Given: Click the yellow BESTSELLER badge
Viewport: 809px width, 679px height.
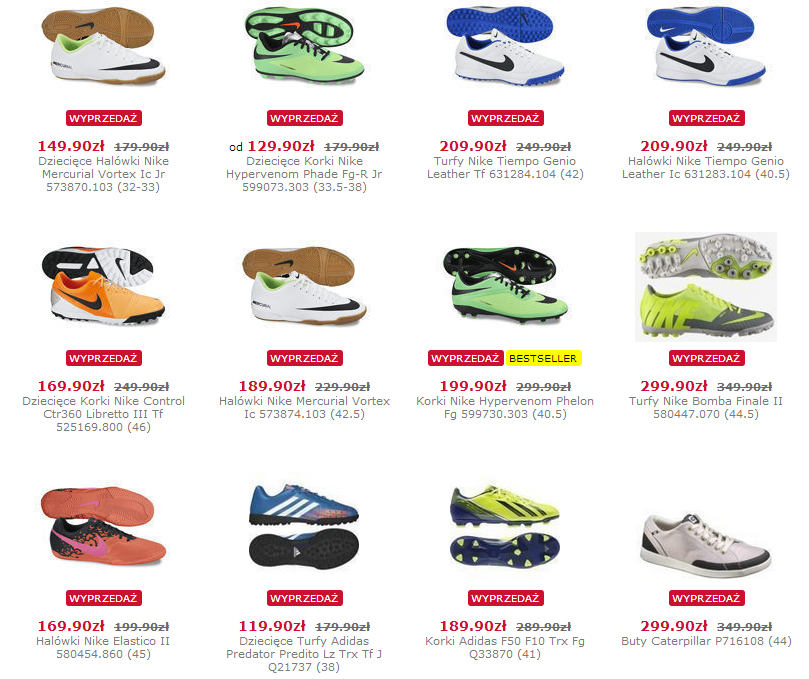Looking at the screenshot, I should point(543,358).
